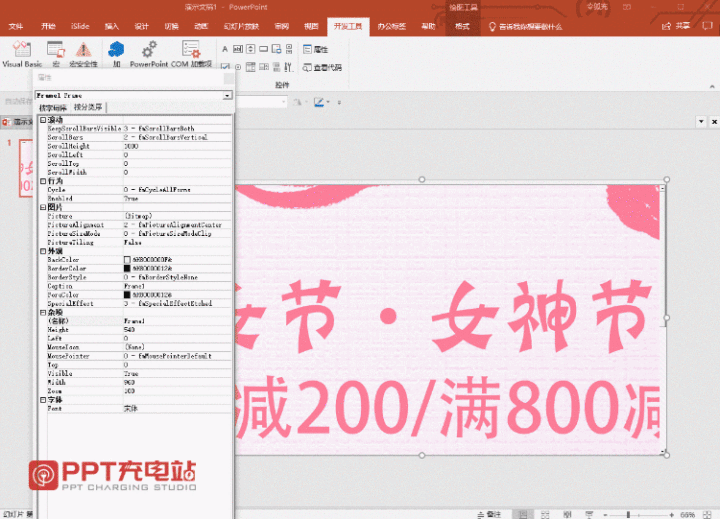Insert a Command Button control
This screenshot has height=519, width=720.
264,49
